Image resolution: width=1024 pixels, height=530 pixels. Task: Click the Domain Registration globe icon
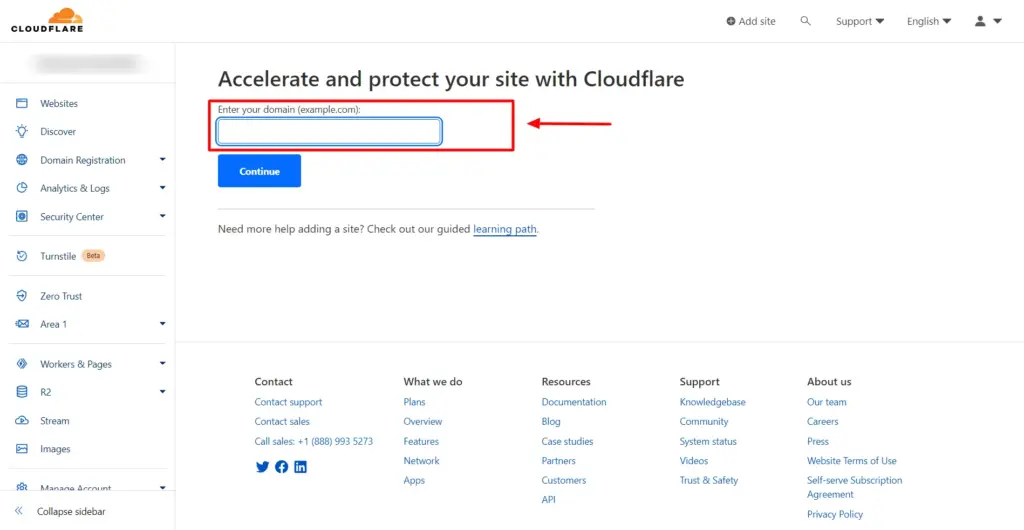tap(22, 160)
